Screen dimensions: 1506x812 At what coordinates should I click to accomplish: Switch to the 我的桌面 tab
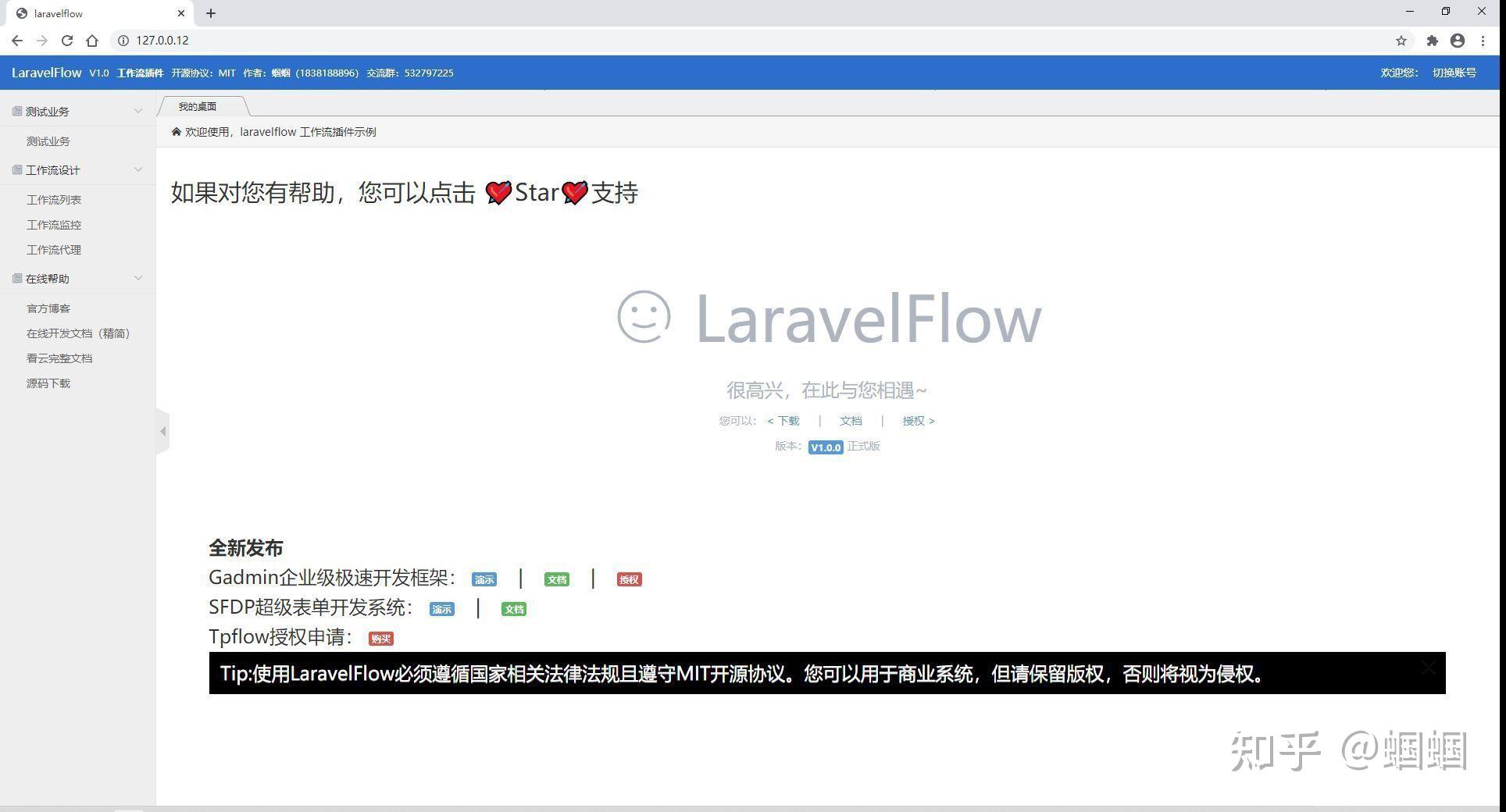[x=197, y=106]
